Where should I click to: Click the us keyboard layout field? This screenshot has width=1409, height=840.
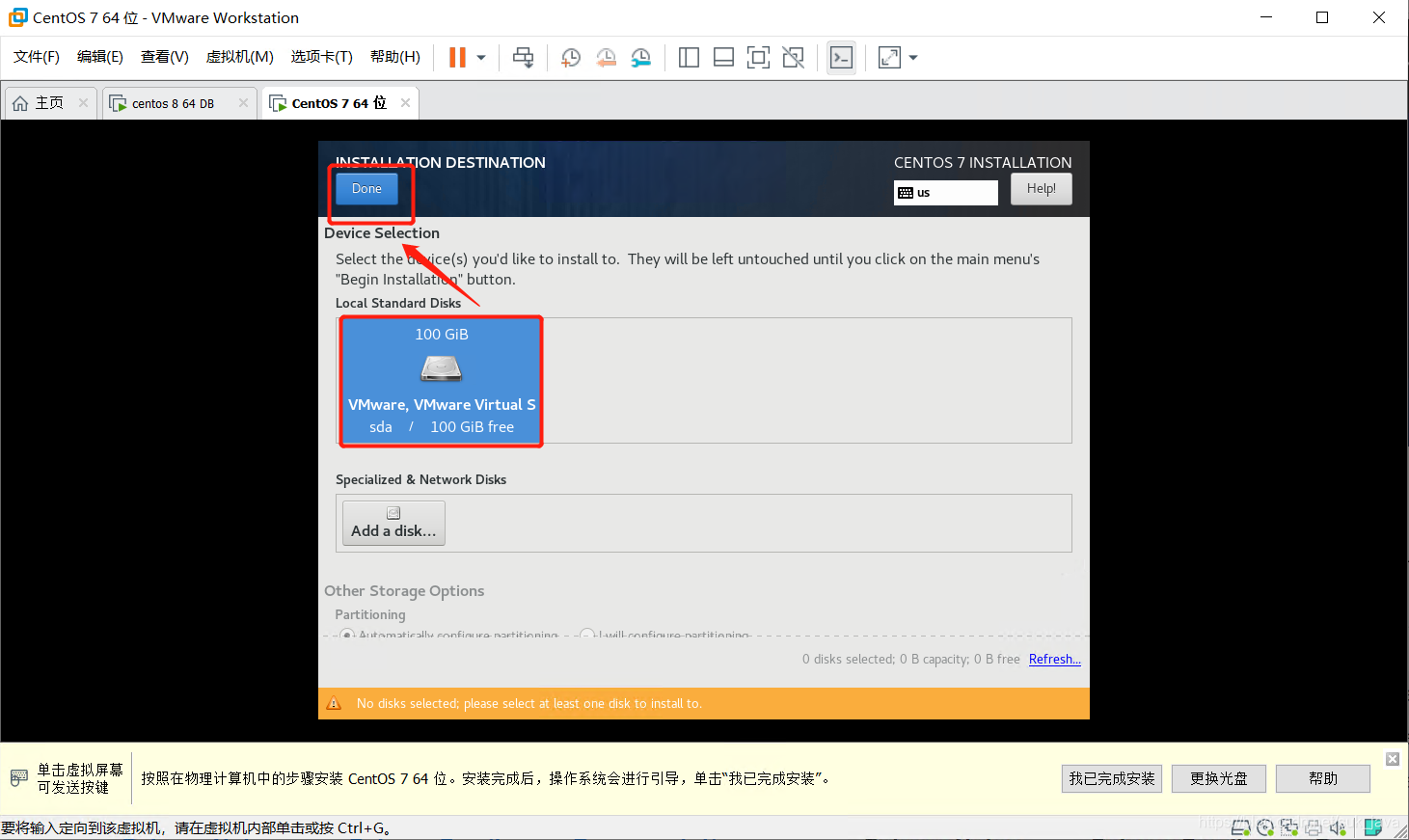[x=945, y=193]
